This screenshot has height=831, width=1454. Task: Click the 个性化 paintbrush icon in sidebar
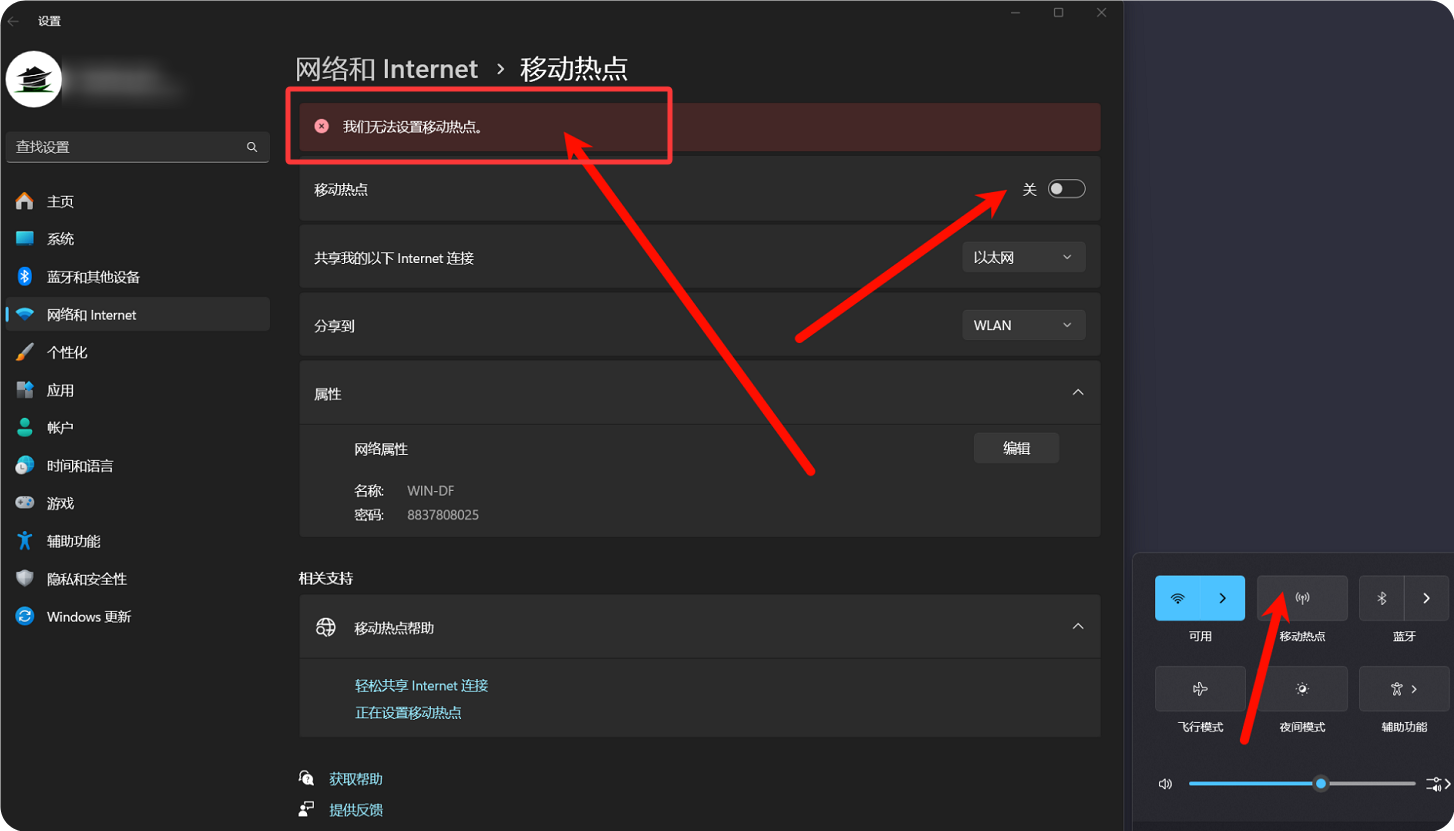pos(25,352)
